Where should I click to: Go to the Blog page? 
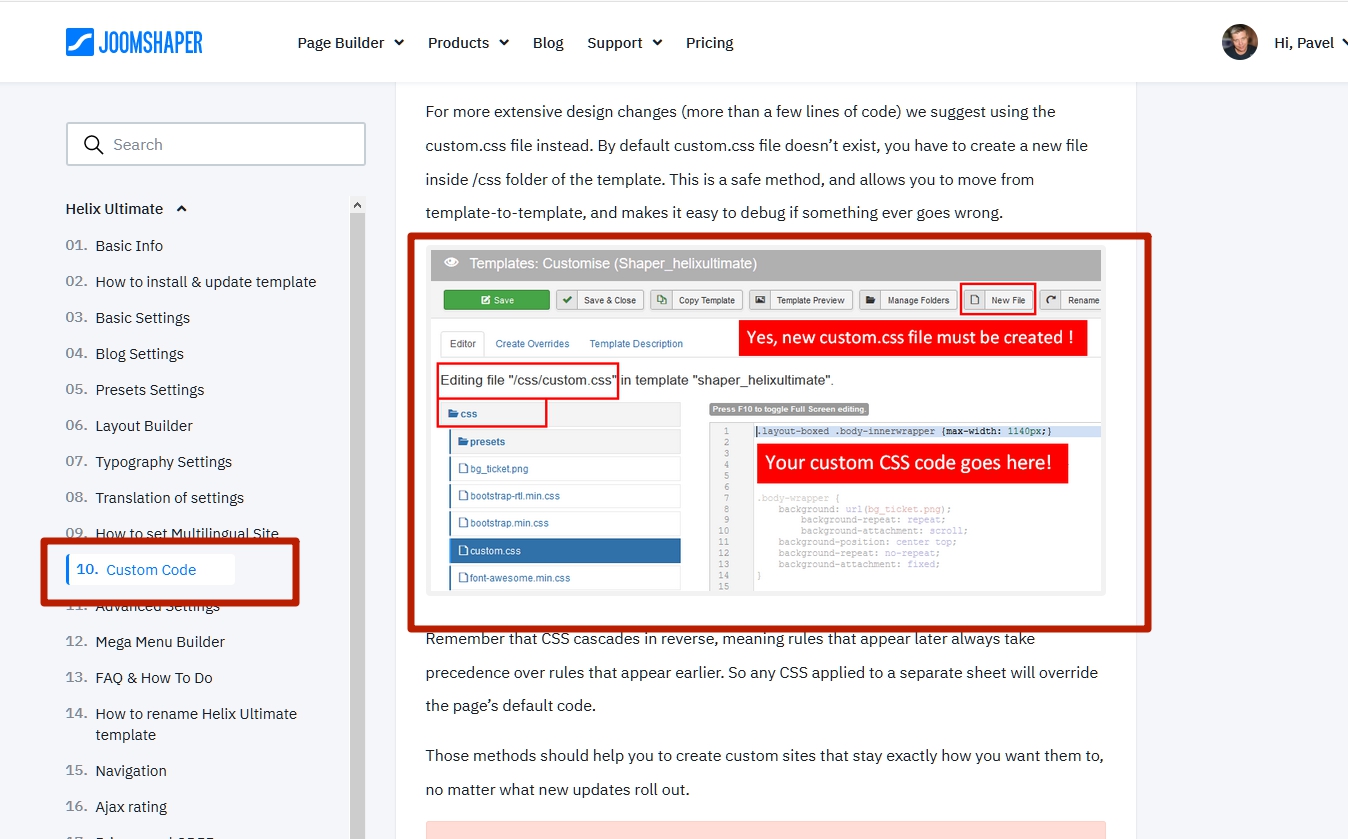tap(548, 43)
